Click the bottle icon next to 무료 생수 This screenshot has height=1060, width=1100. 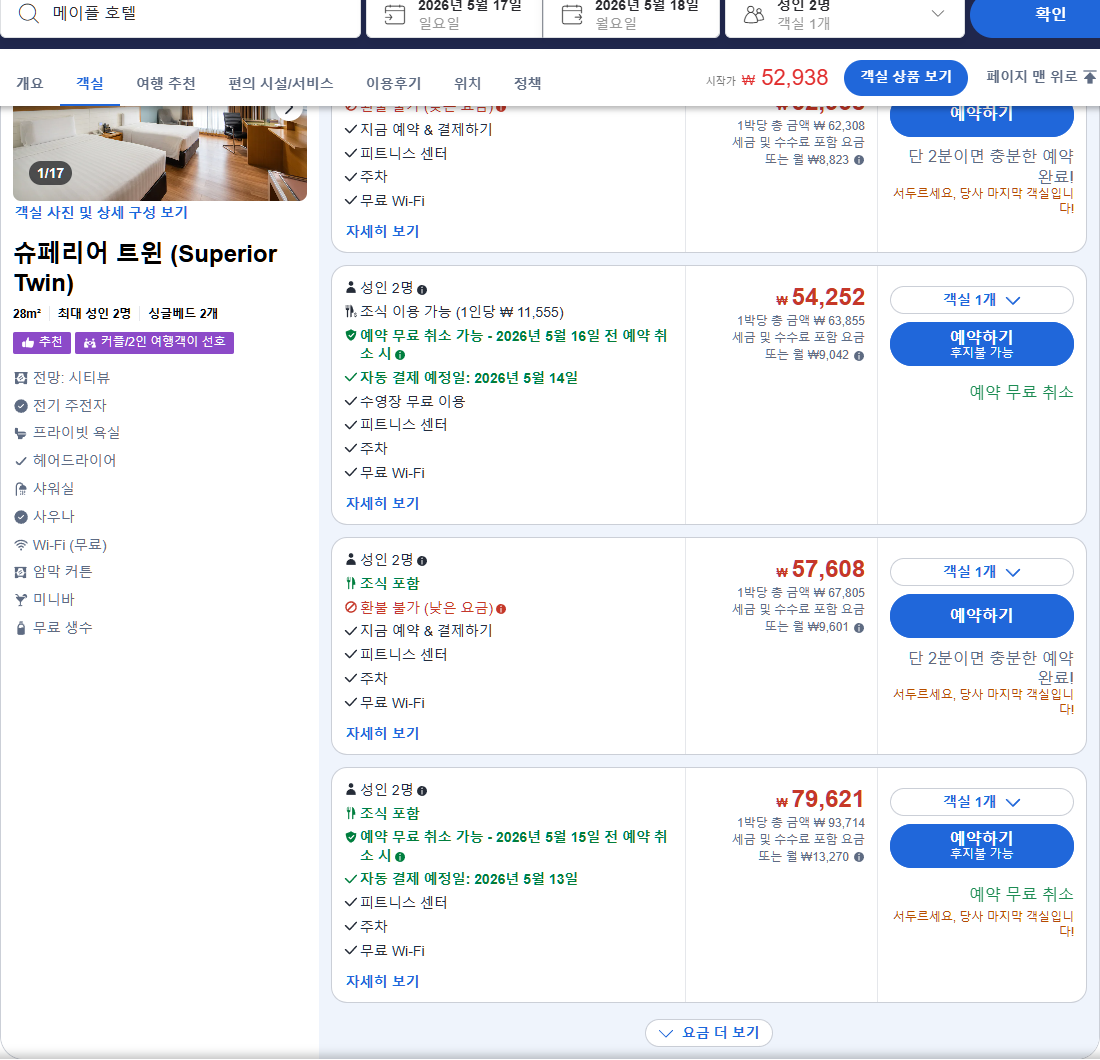click(x=21, y=628)
